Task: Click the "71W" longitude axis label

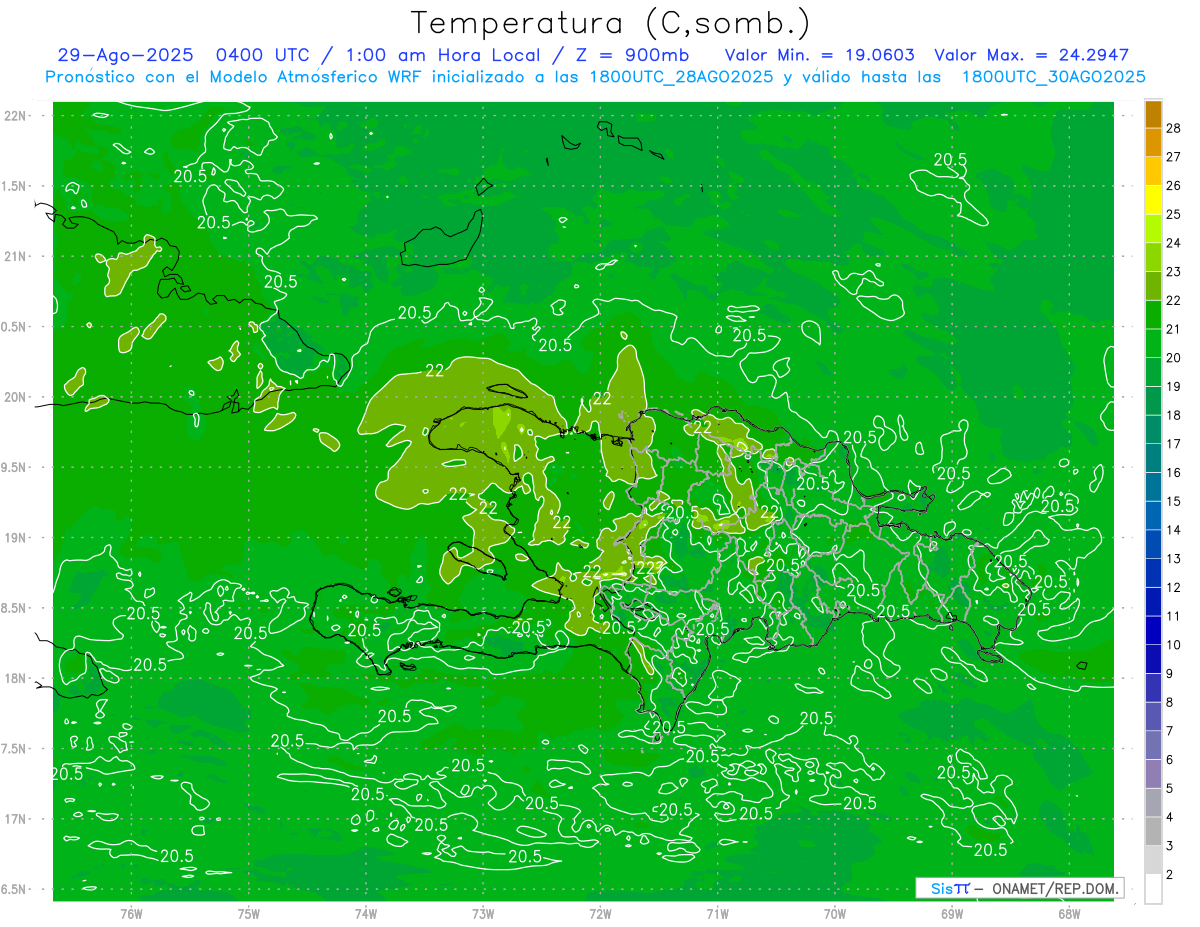Action: (717, 914)
